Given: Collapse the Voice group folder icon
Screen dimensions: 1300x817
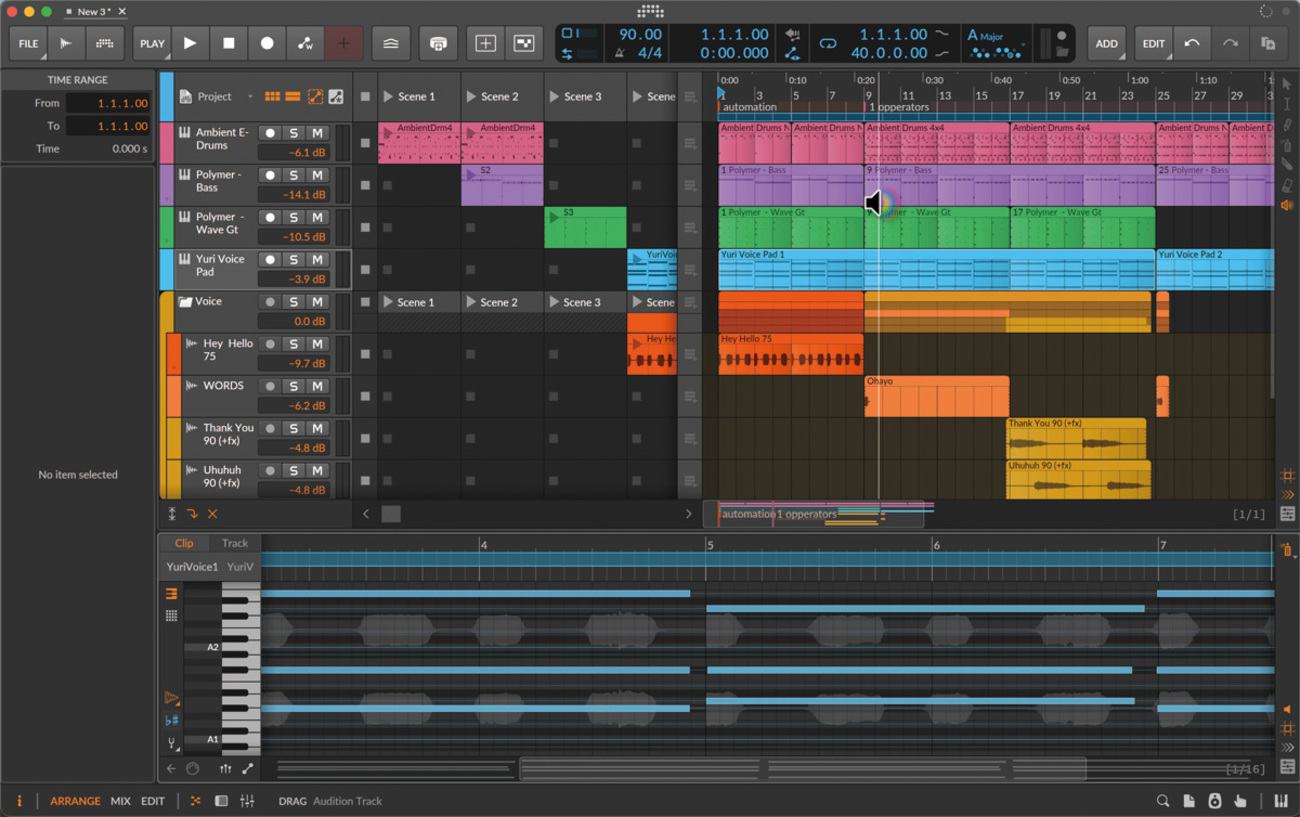Looking at the screenshot, I should [x=185, y=301].
